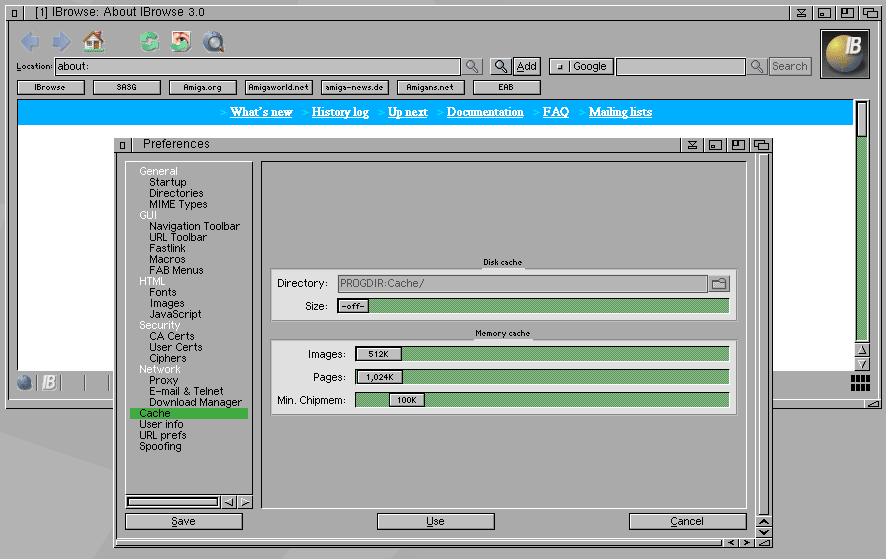Open Download Manager preferences

coord(195,402)
